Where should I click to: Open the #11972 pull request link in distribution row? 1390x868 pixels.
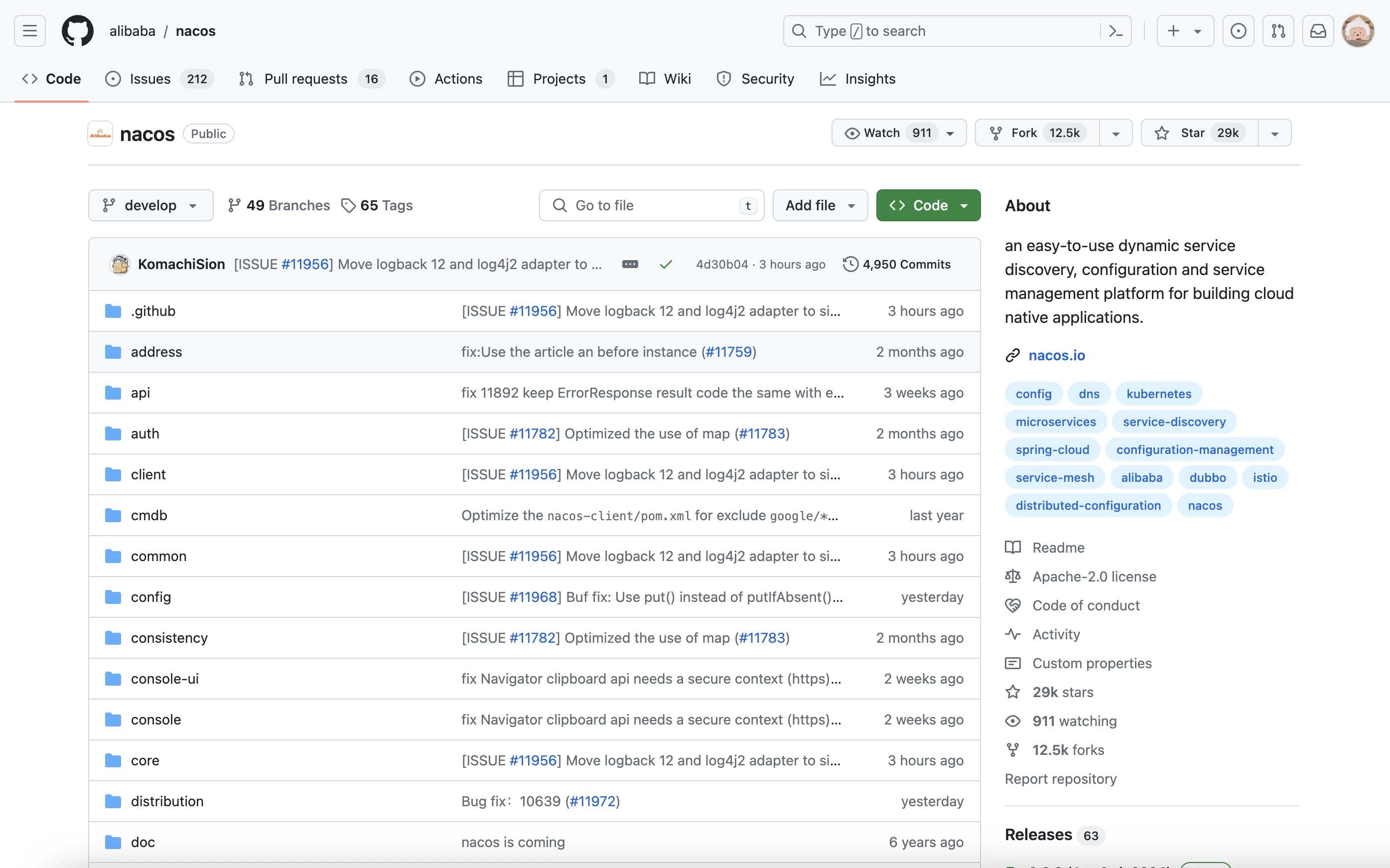point(592,801)
